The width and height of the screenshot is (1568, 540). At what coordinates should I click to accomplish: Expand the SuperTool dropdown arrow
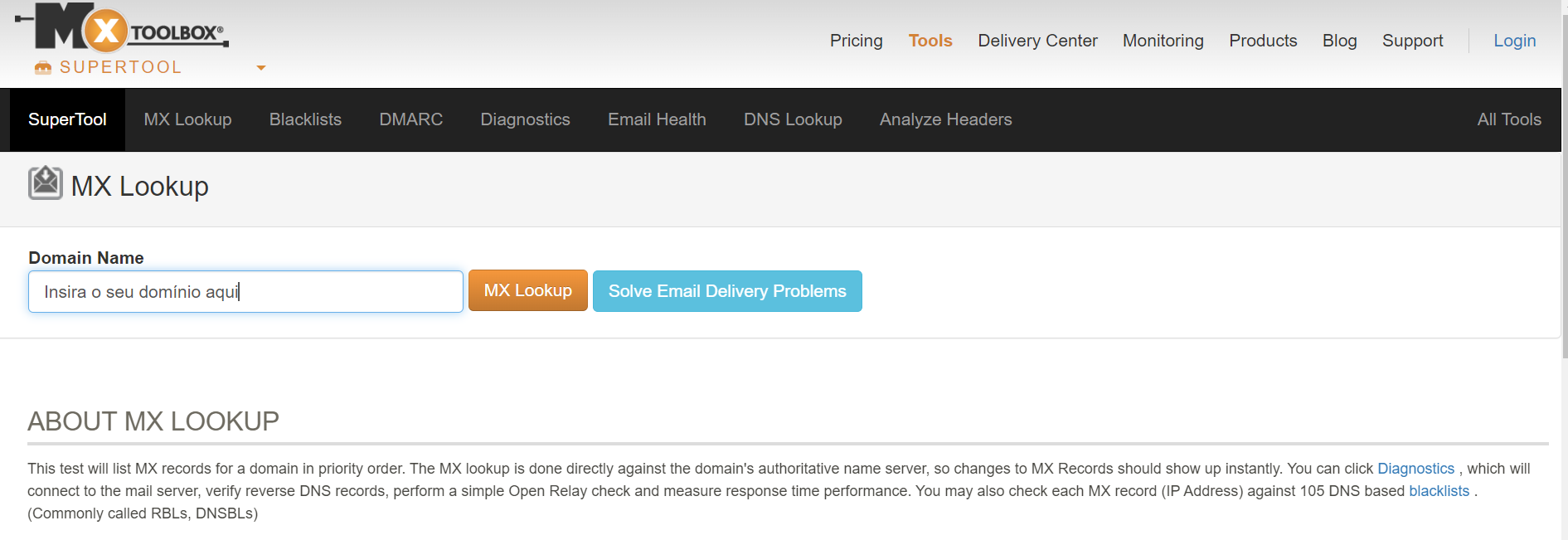click(261, 68)
